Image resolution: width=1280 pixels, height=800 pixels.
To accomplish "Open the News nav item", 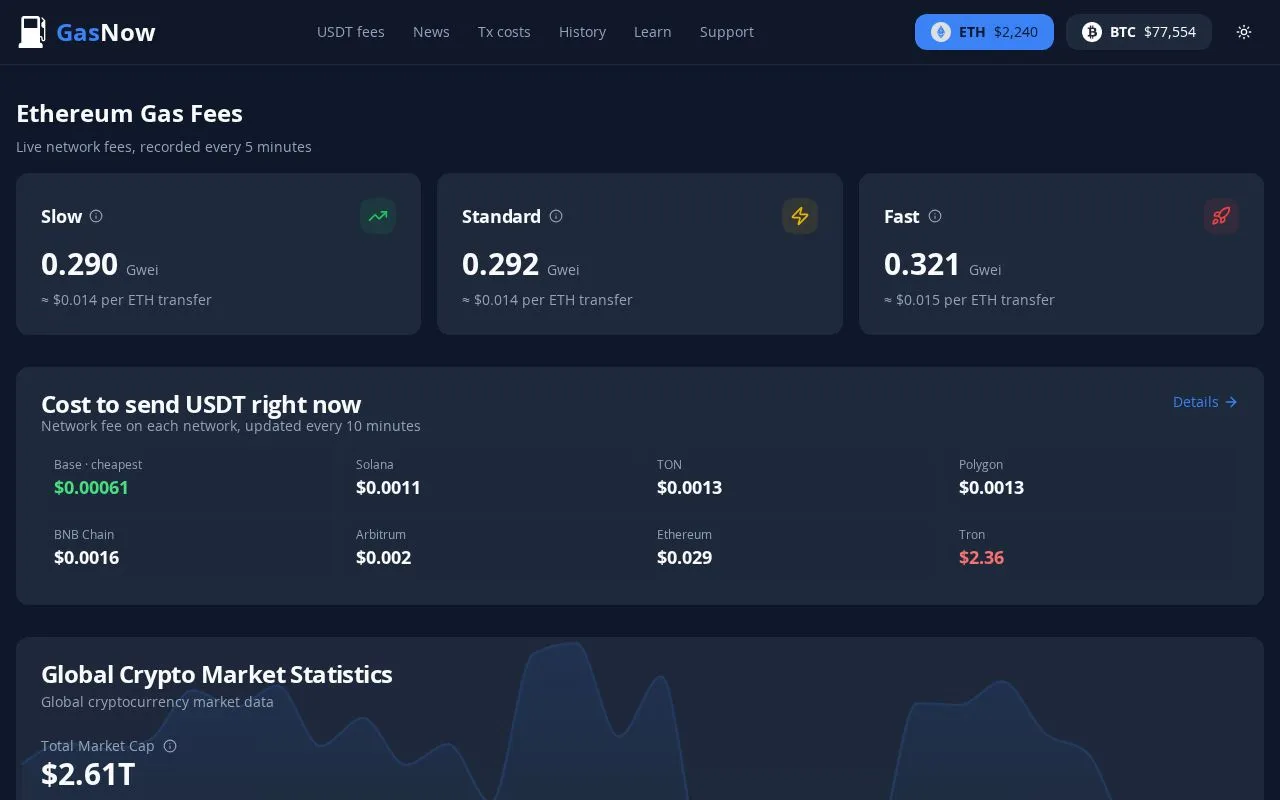I will pyautogui.click(x=431, y=32).
